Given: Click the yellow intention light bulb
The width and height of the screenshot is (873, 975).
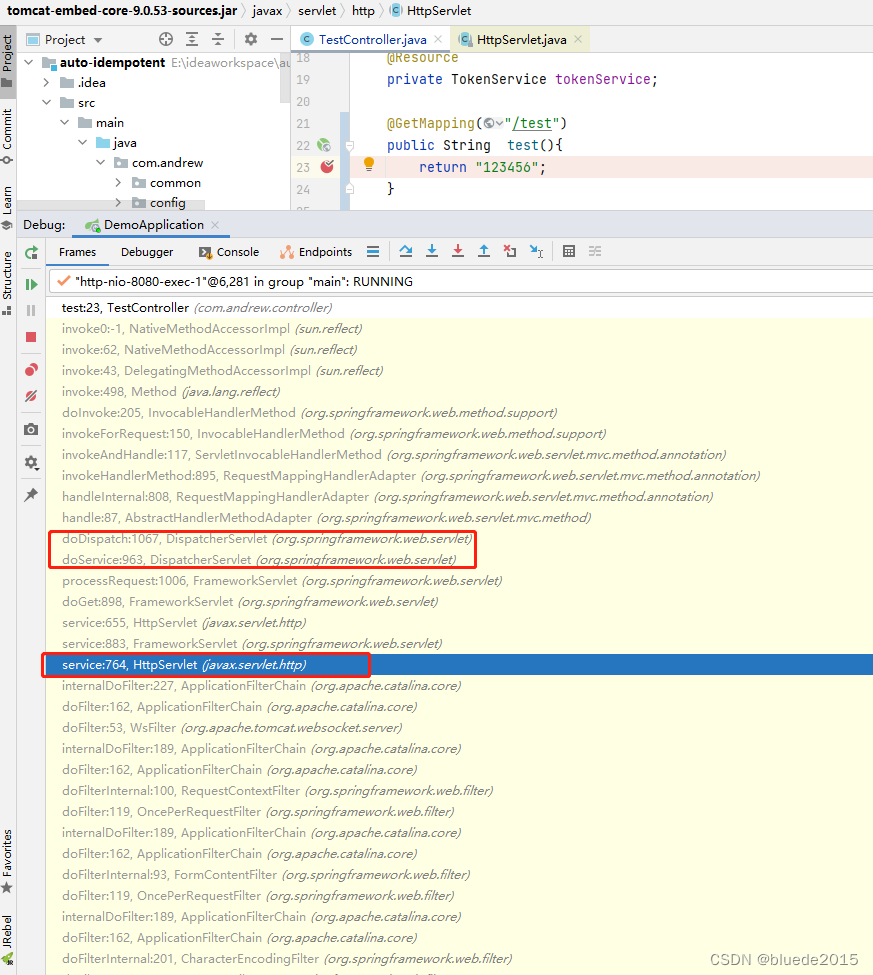Looking at the screenshot, I should [369, 164].
